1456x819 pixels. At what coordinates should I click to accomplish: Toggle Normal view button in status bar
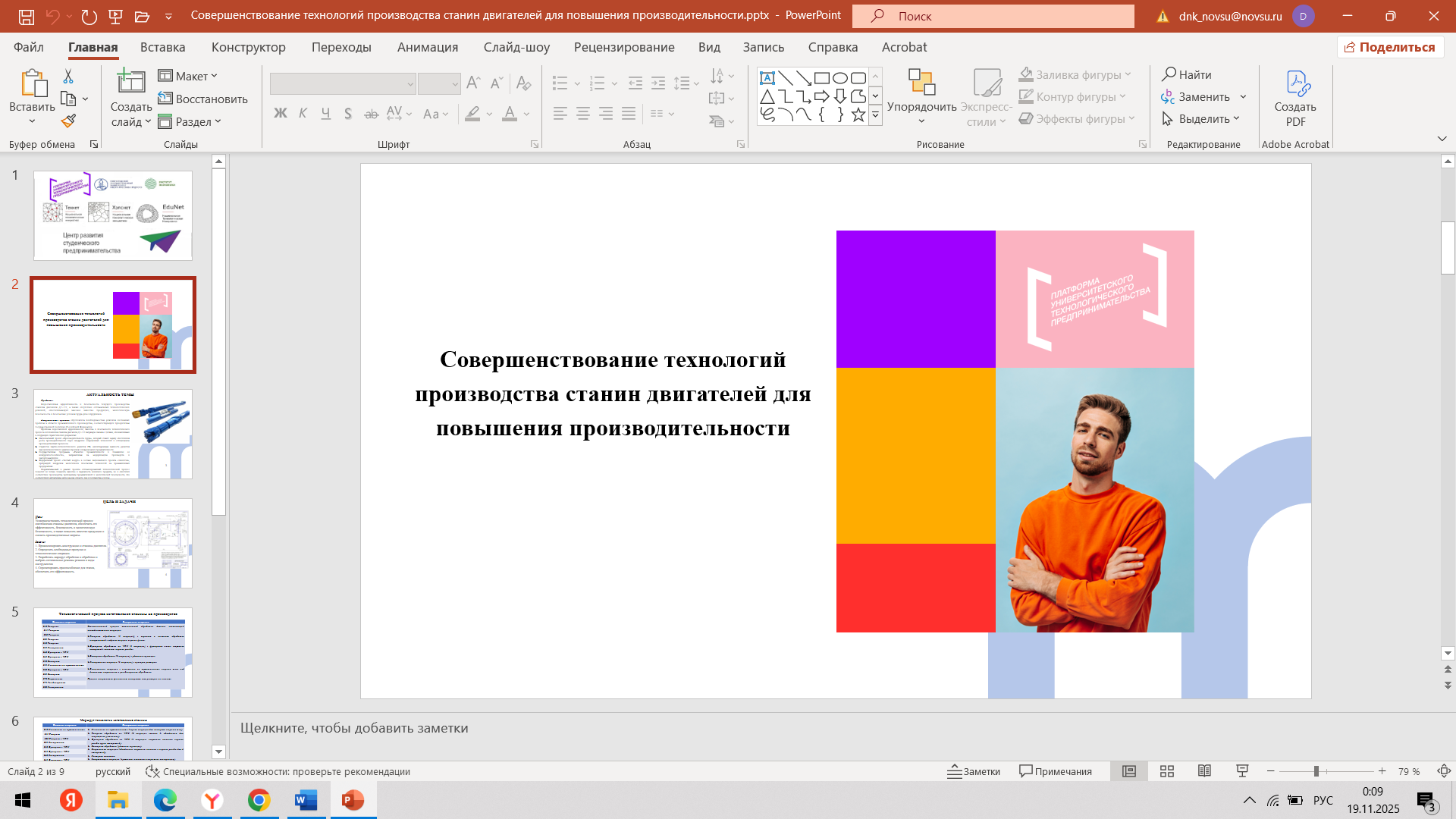tap(1129, 771)
